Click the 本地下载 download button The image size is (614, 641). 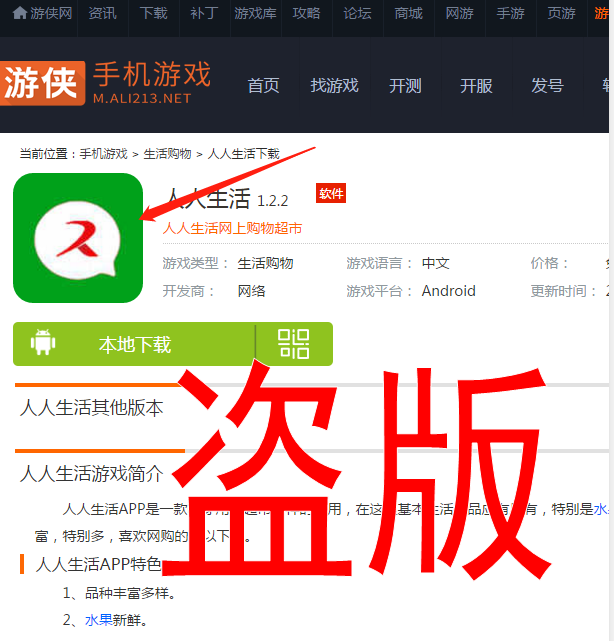(x=134, y=344)
